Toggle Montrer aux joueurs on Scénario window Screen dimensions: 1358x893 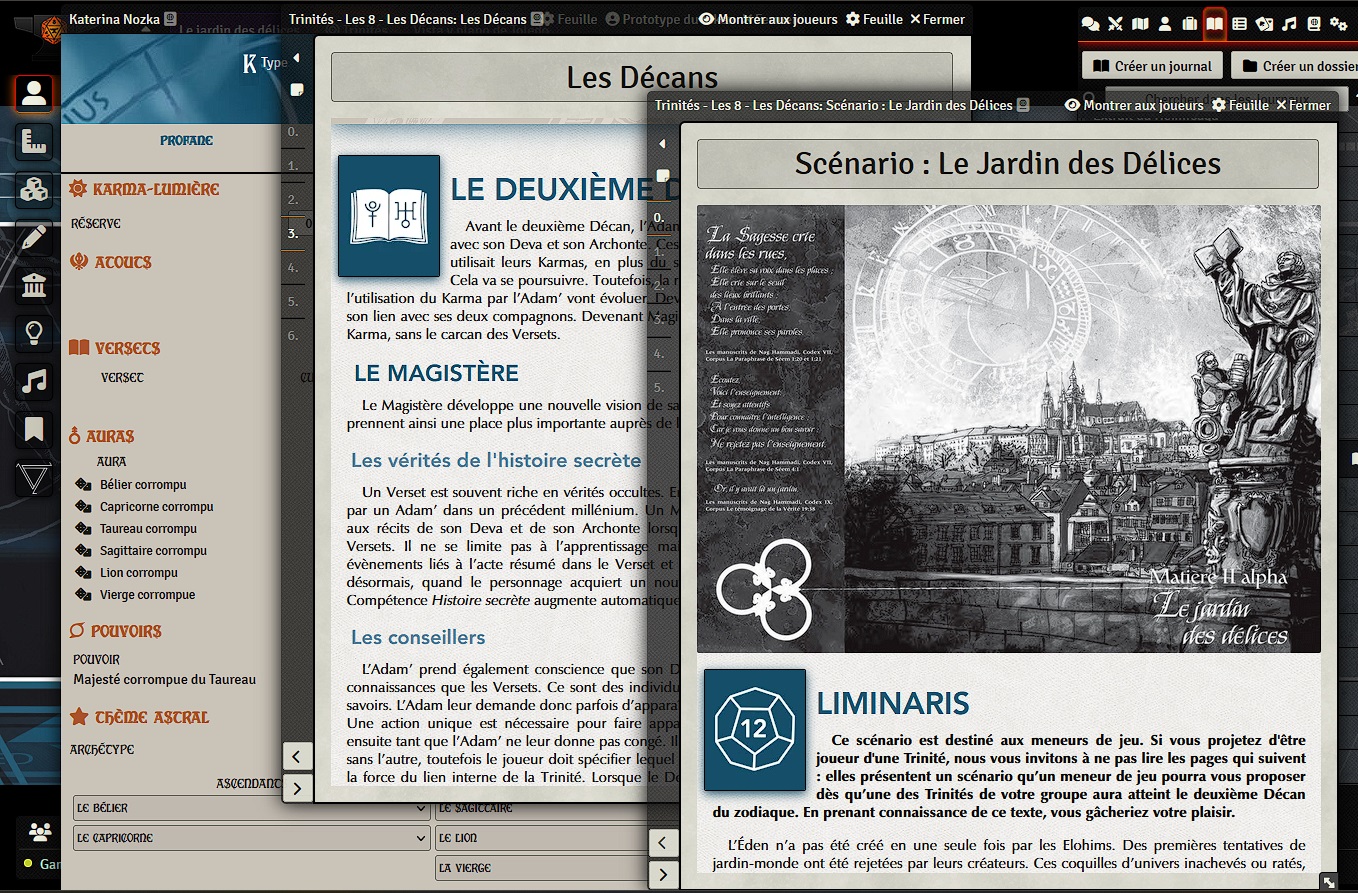pyautogui.click(x=1134, y=105)
